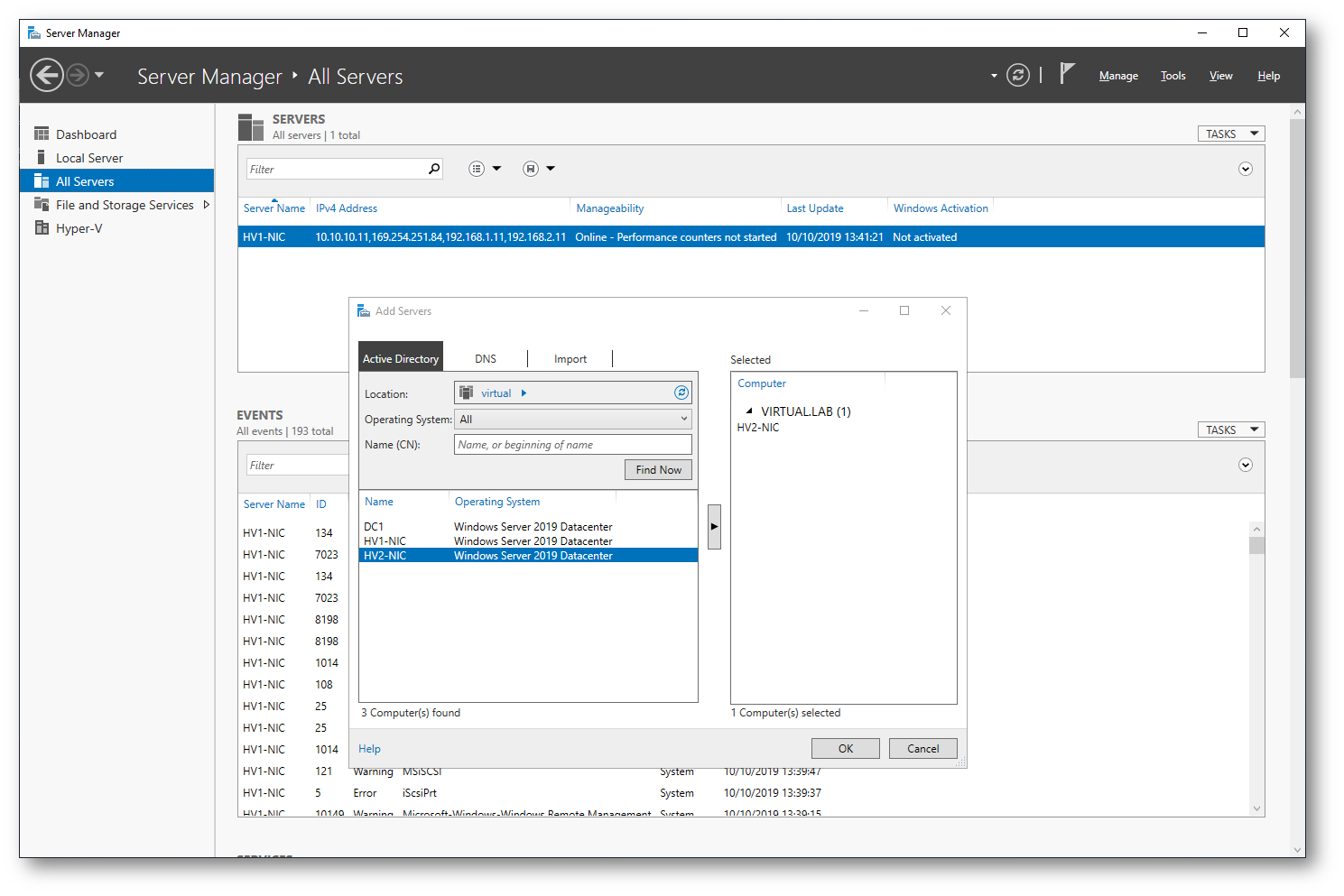Sort by Operating System column

point(497,502)
